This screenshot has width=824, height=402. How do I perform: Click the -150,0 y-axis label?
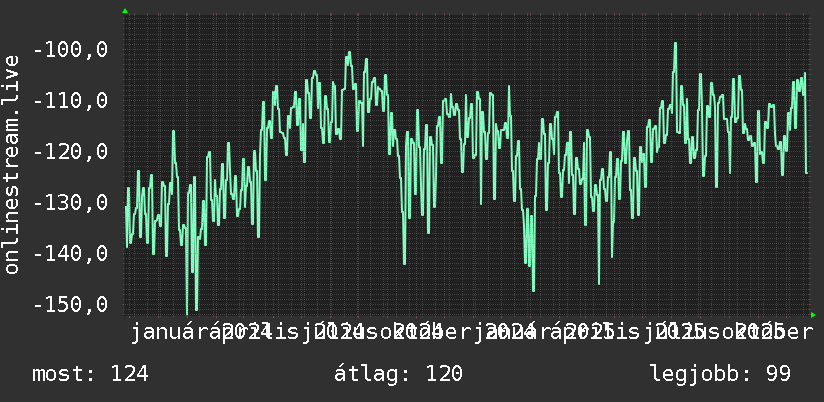pos(70,304)
